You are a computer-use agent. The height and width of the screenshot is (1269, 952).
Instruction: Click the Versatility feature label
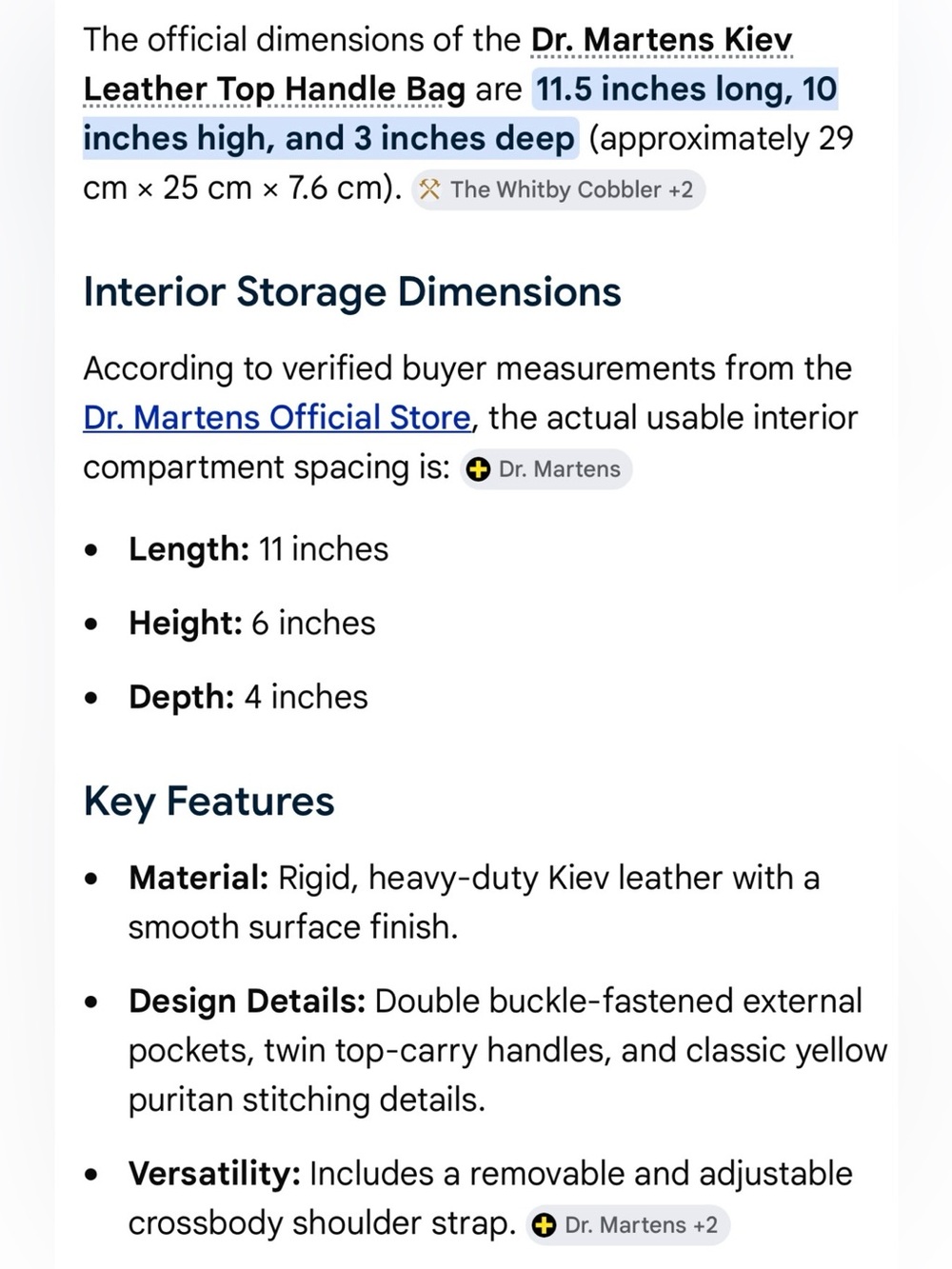click(x=215, y=1174)
